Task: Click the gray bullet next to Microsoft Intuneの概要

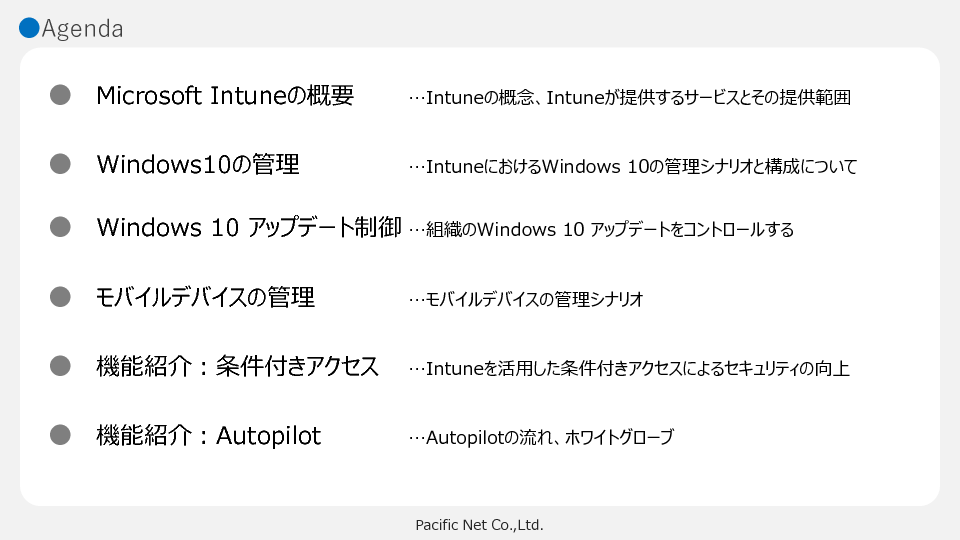Action: tap(61, 95)
